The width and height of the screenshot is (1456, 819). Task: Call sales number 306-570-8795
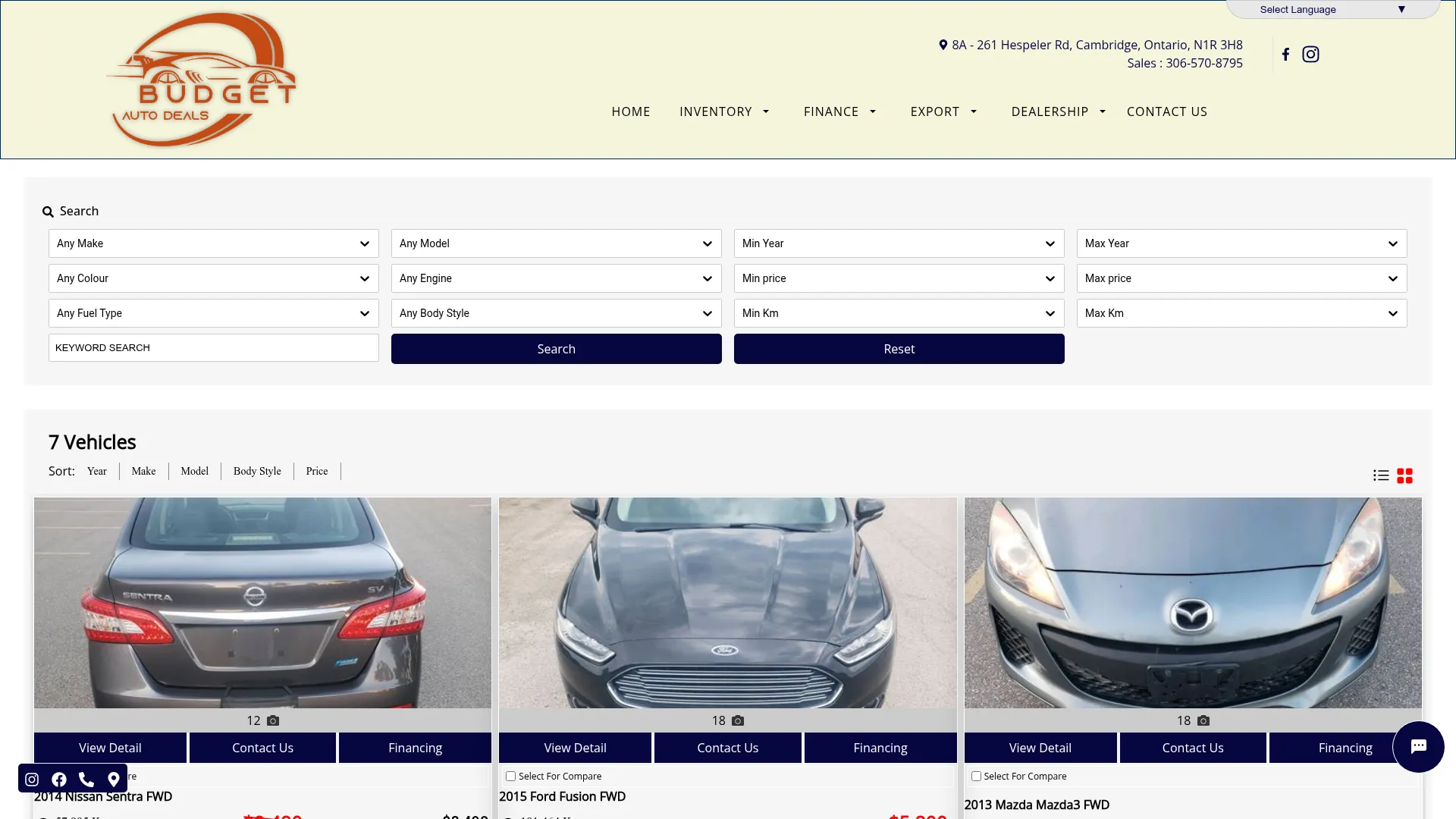click(x=1204, y=63)
